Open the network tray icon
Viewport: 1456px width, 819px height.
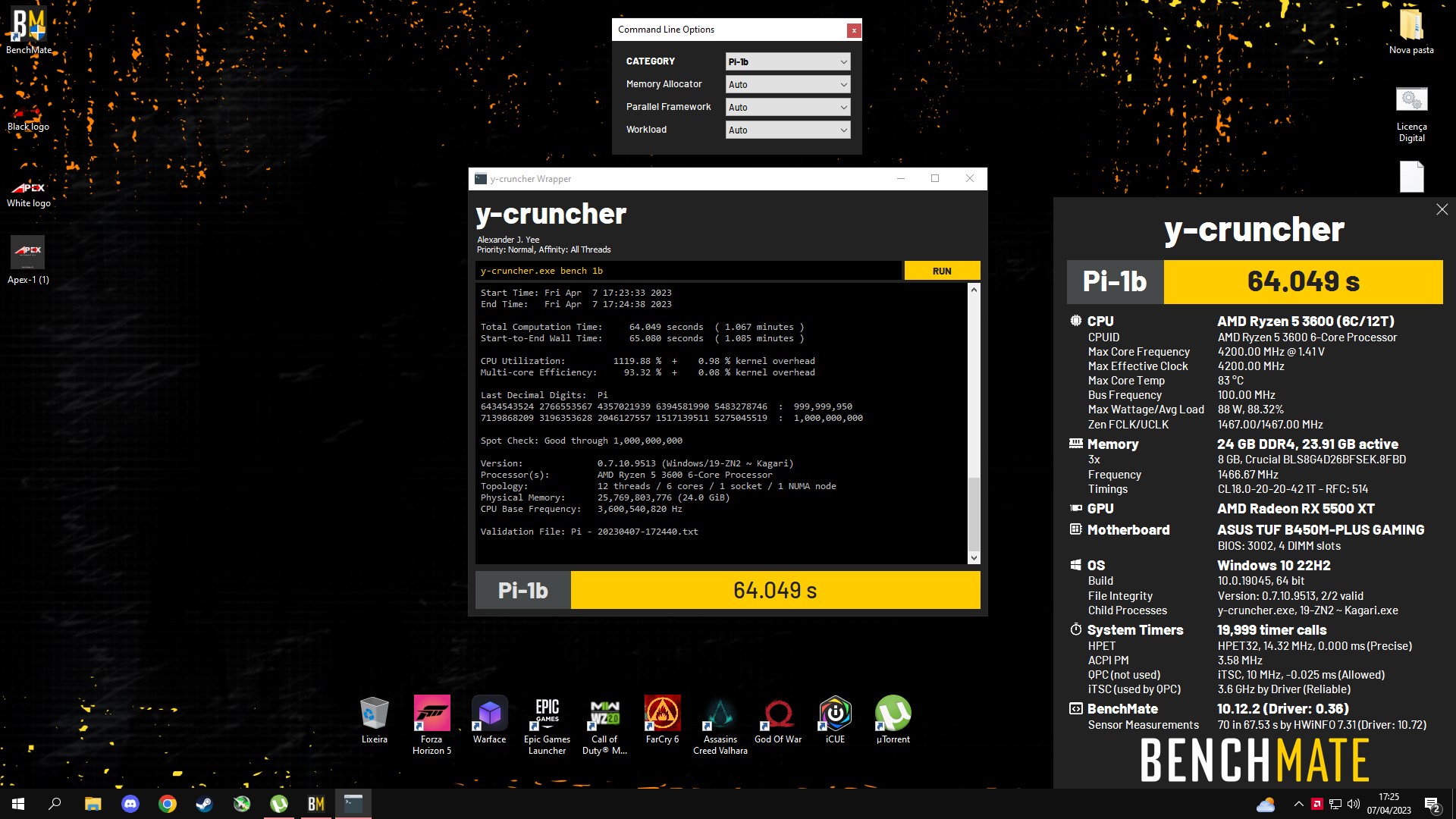[x=1335, y=804]
